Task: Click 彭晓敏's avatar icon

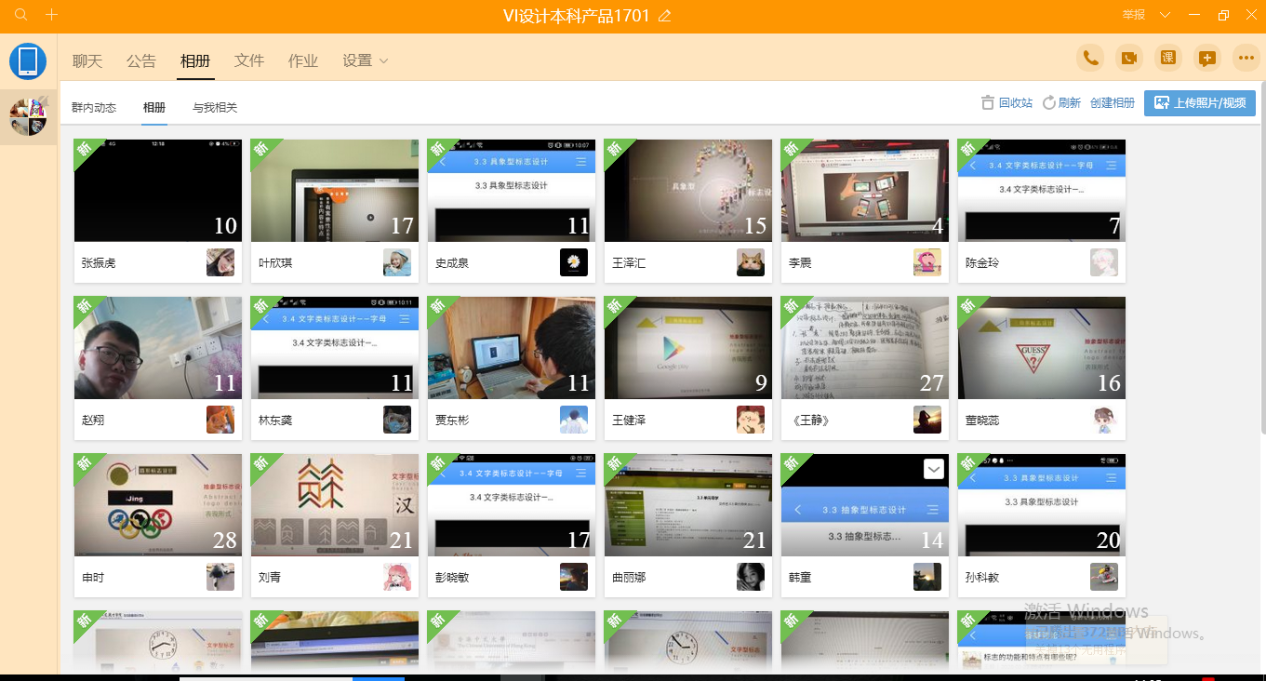Action: pos(574,577)
